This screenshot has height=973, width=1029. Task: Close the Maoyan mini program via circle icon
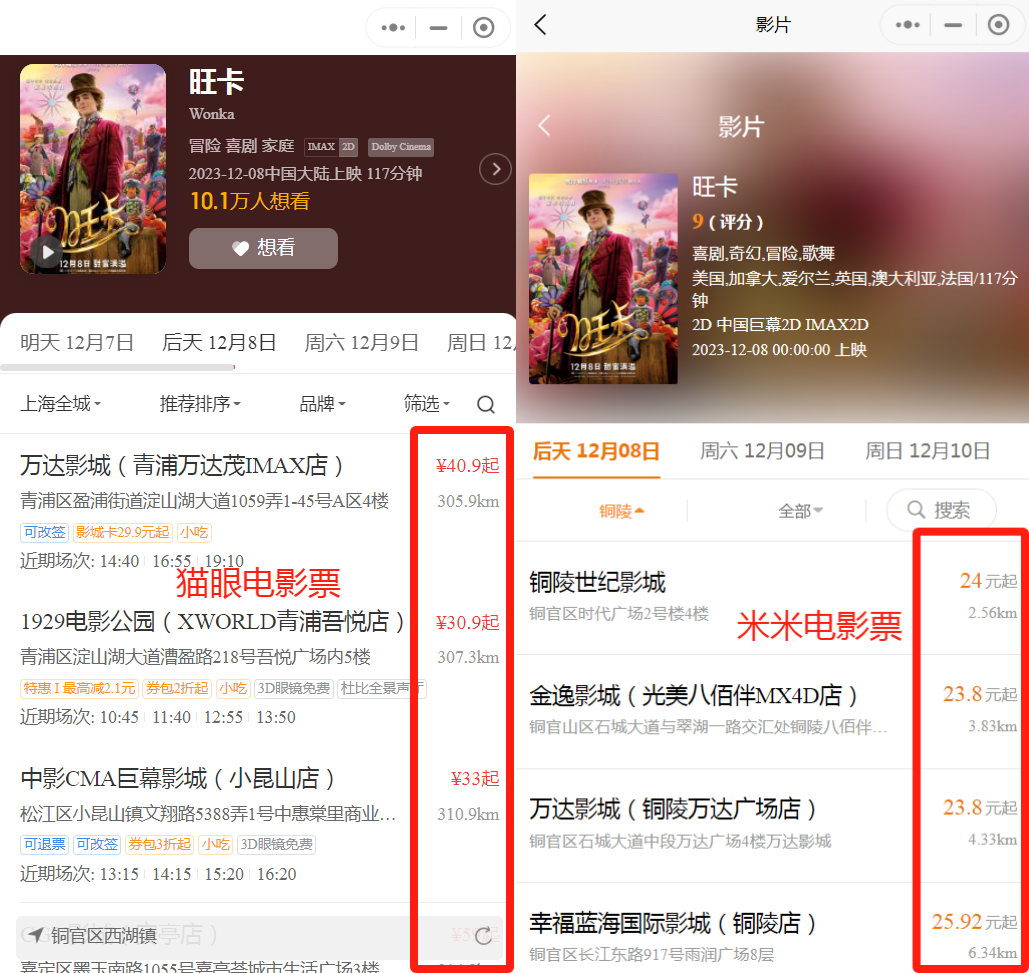(484, 28)
